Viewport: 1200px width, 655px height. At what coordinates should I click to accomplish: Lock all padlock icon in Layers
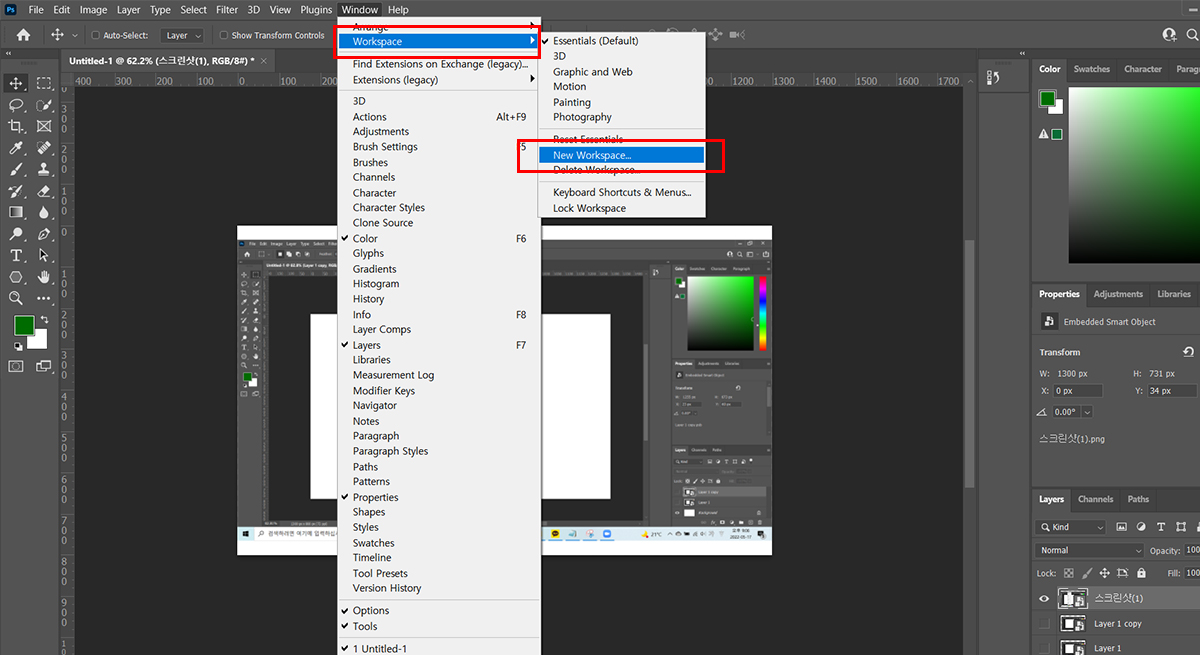point(1140,573)
